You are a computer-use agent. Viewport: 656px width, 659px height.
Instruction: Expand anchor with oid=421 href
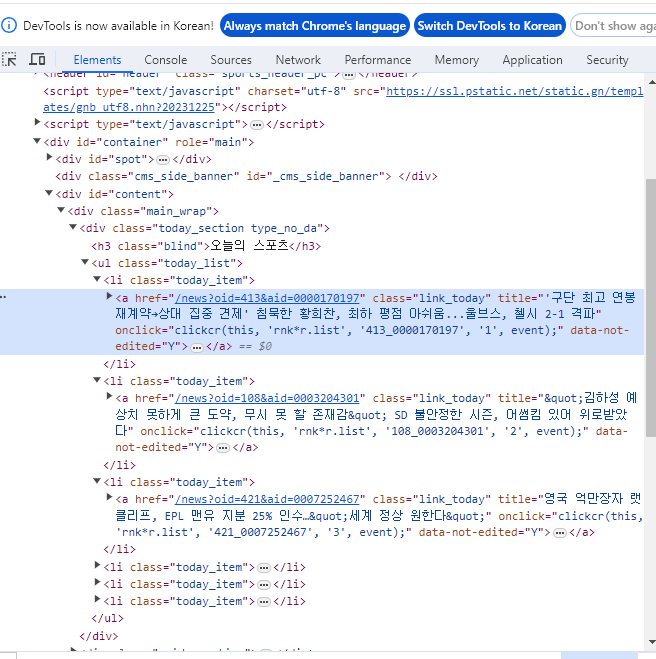(109, 497)
